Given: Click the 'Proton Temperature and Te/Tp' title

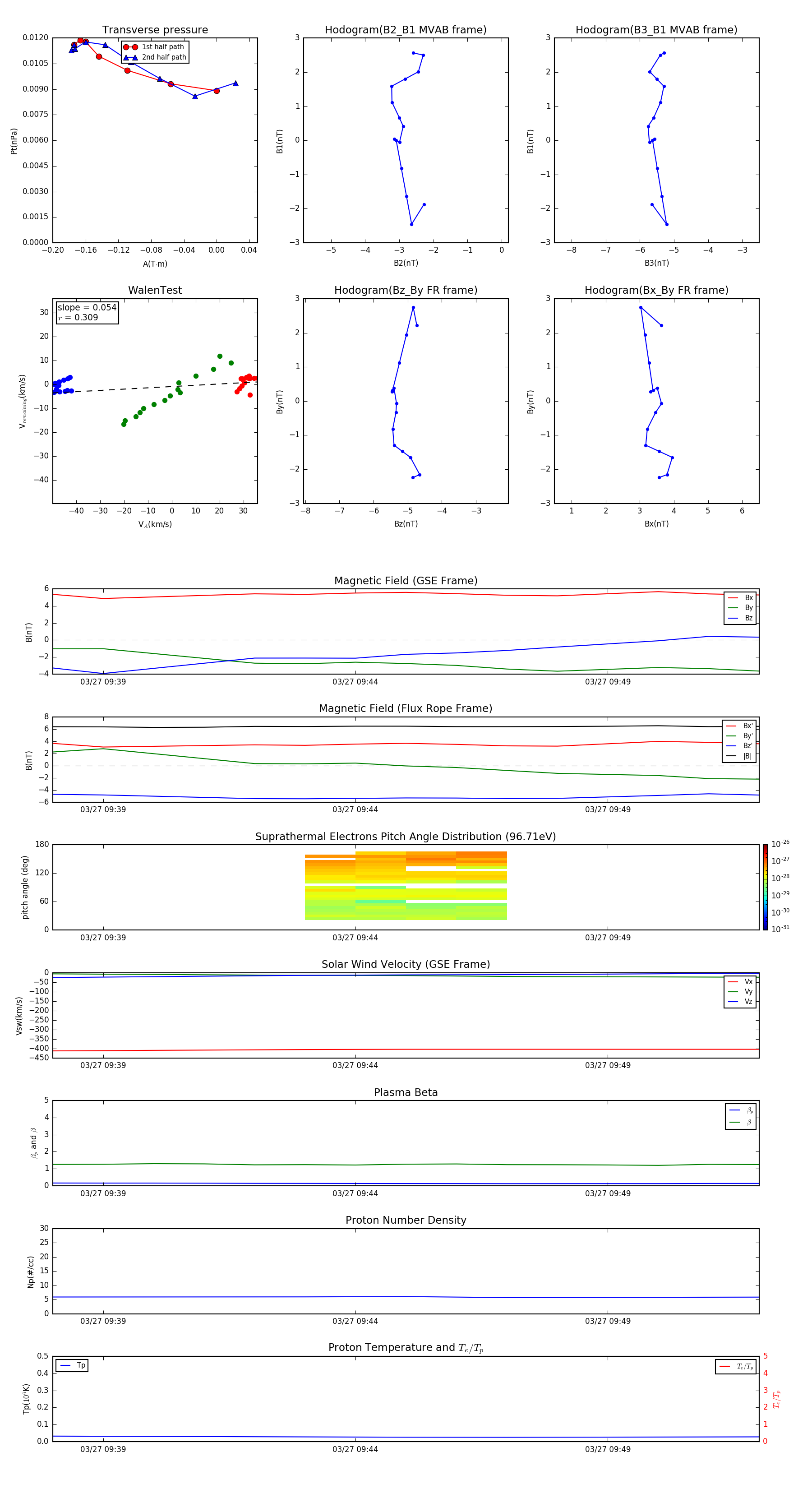Looking at the screenshot, I should pos(406,1348).
